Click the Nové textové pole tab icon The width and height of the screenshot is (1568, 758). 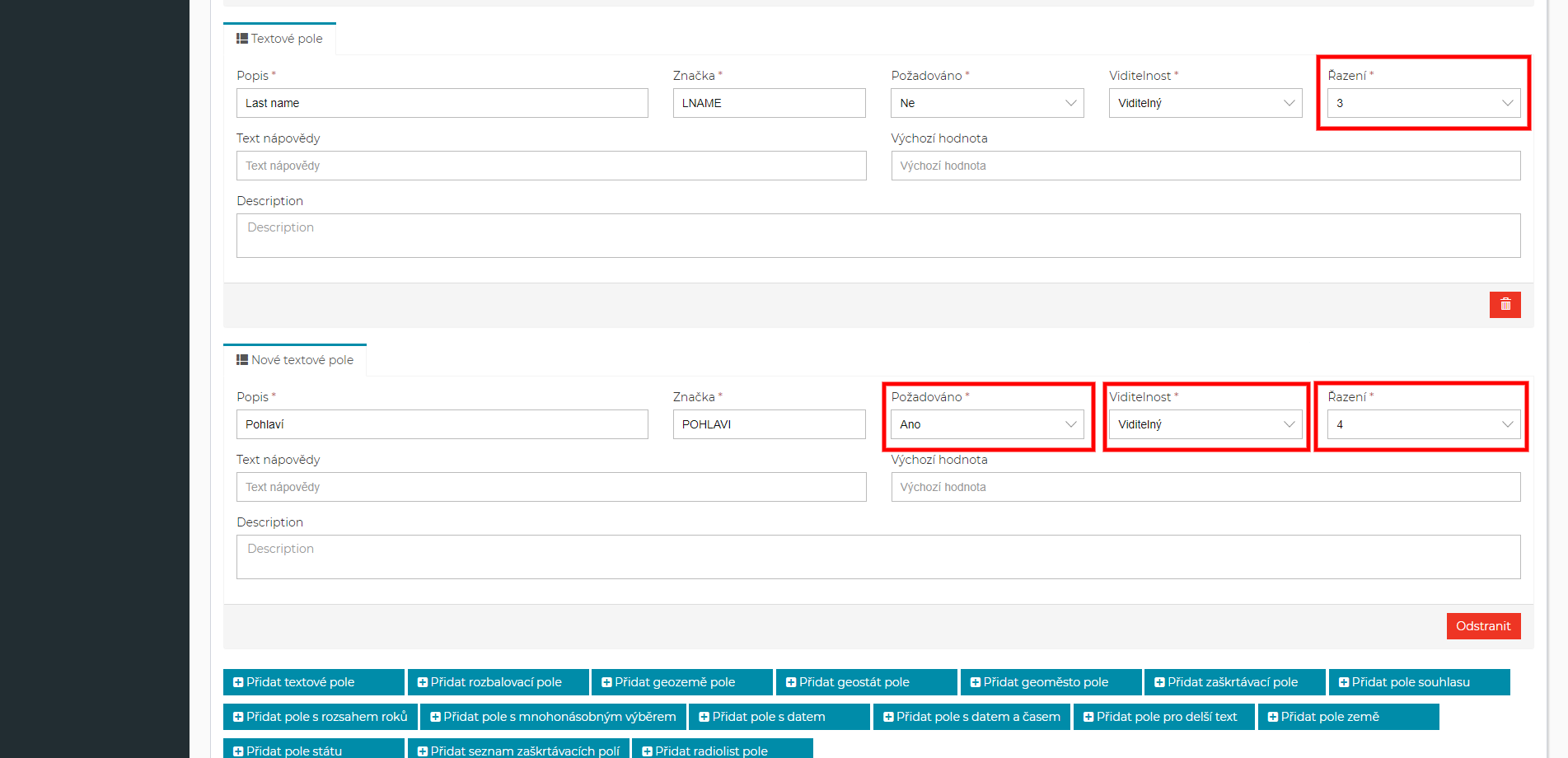coord(242,360)
